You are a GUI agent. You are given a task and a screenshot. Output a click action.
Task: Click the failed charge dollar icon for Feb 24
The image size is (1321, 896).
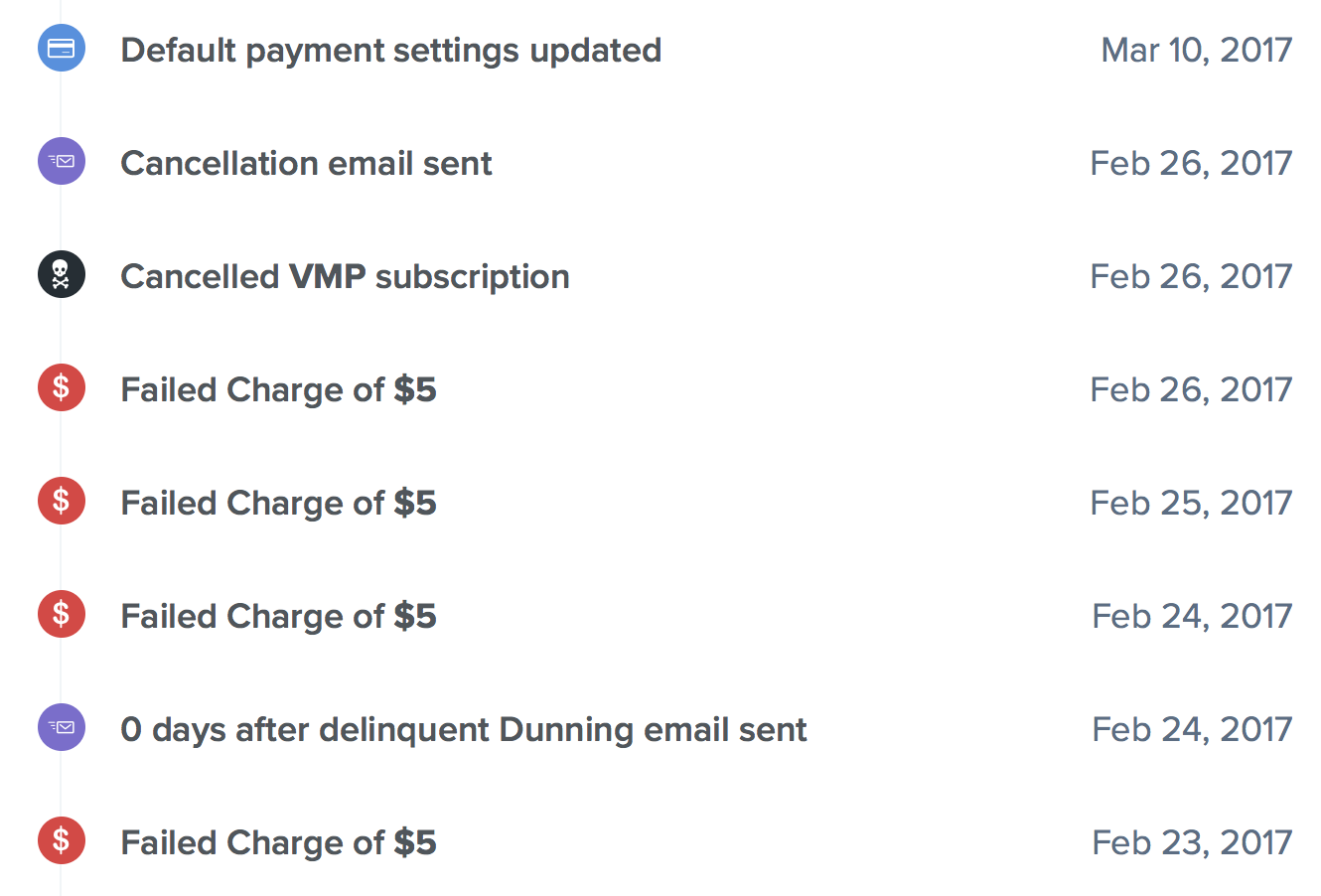tap(62, 615)
